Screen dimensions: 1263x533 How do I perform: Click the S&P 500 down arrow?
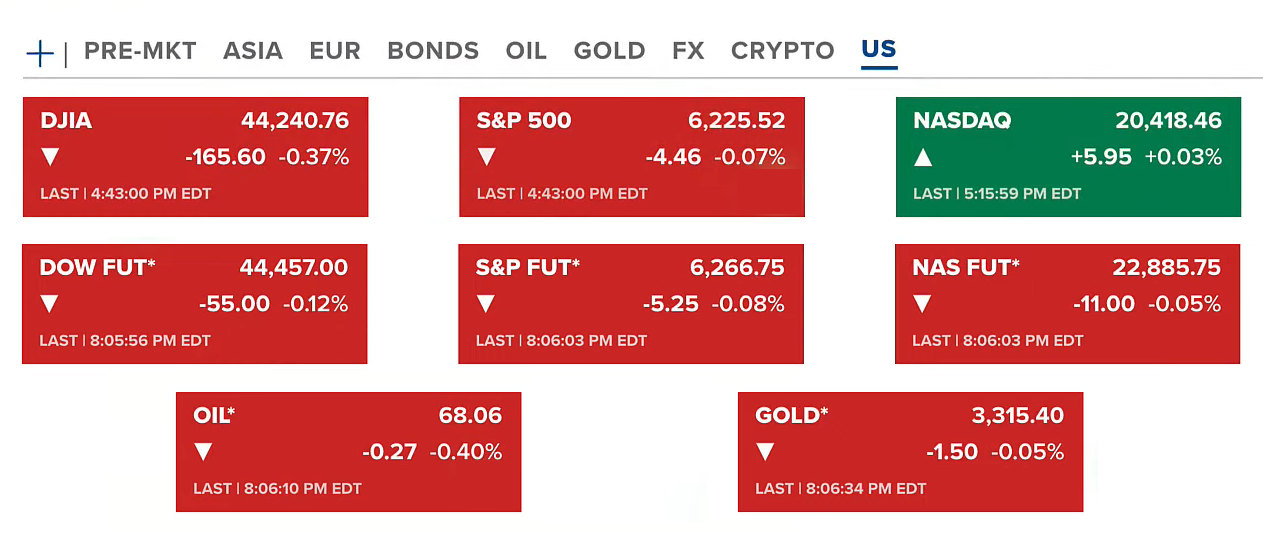[487, 157]
